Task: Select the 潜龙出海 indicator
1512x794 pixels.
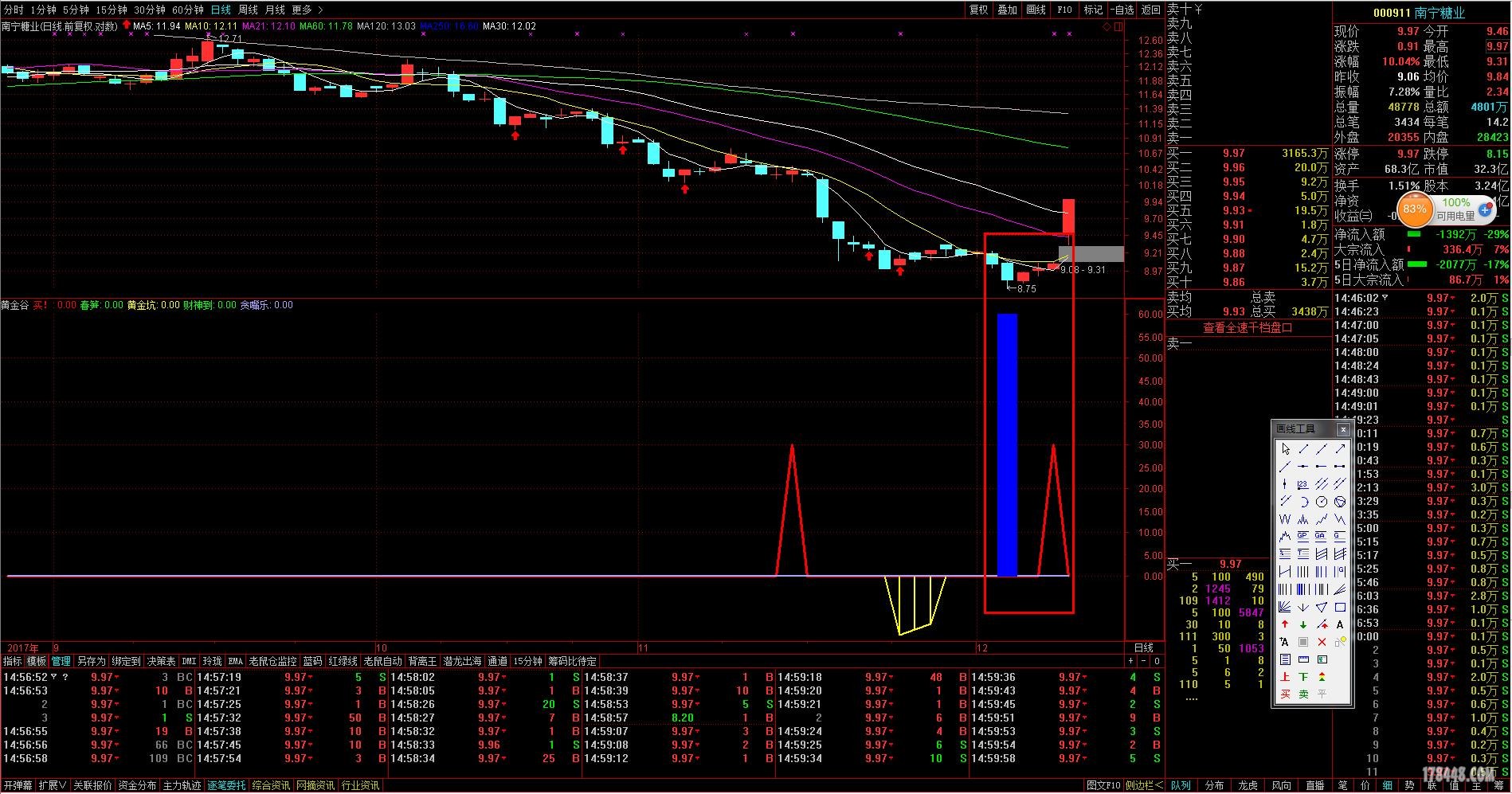Action: (462, 661)
